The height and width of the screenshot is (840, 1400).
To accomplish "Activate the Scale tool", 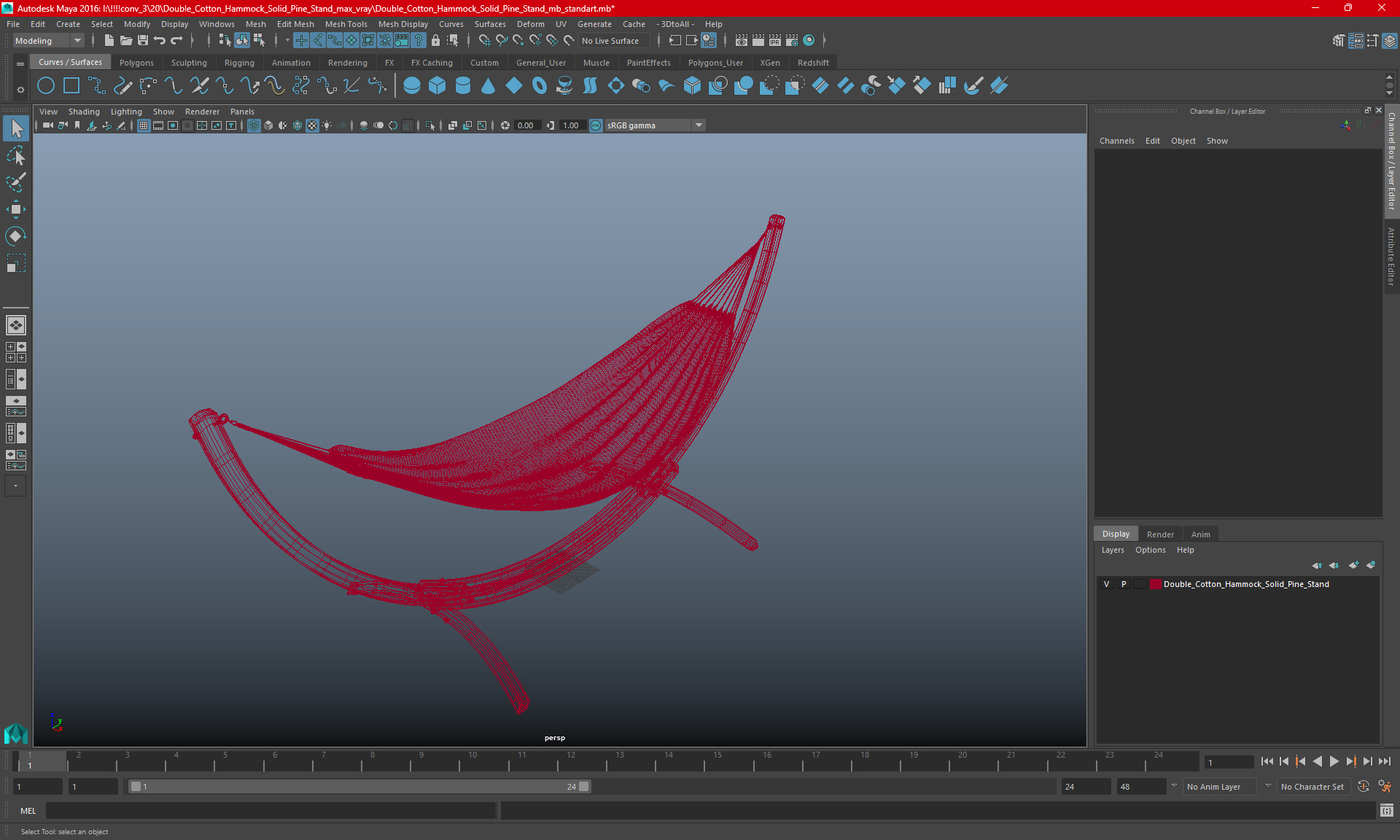I will [x=16, y=263].
